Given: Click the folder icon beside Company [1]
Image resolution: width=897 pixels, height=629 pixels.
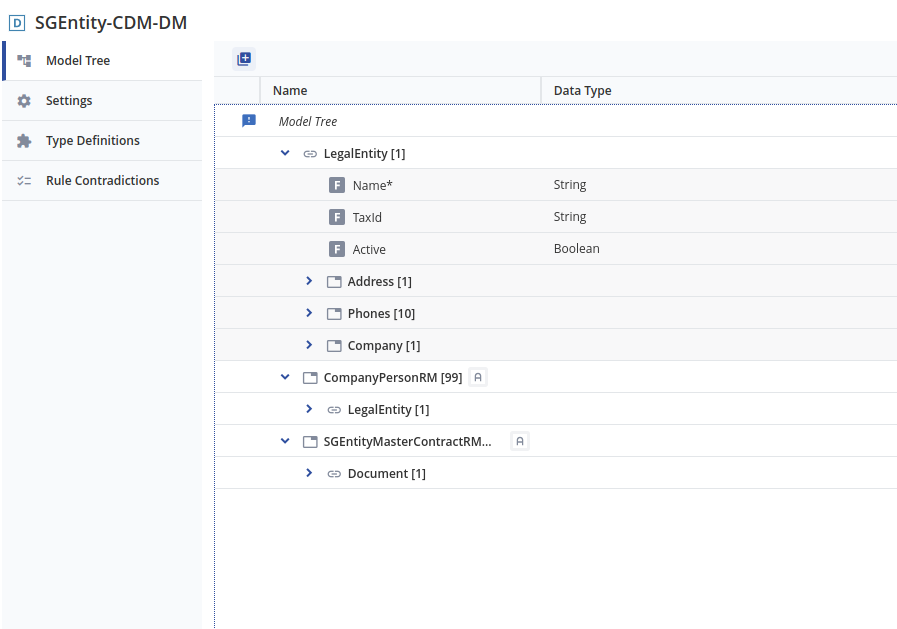Looking at the screenshot, I should coord(334,345).
